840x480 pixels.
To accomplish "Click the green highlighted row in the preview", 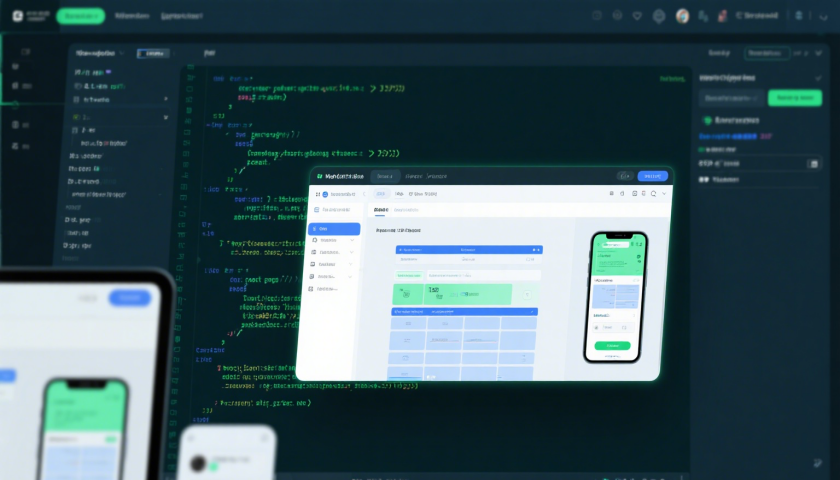I will click(452, 293).
